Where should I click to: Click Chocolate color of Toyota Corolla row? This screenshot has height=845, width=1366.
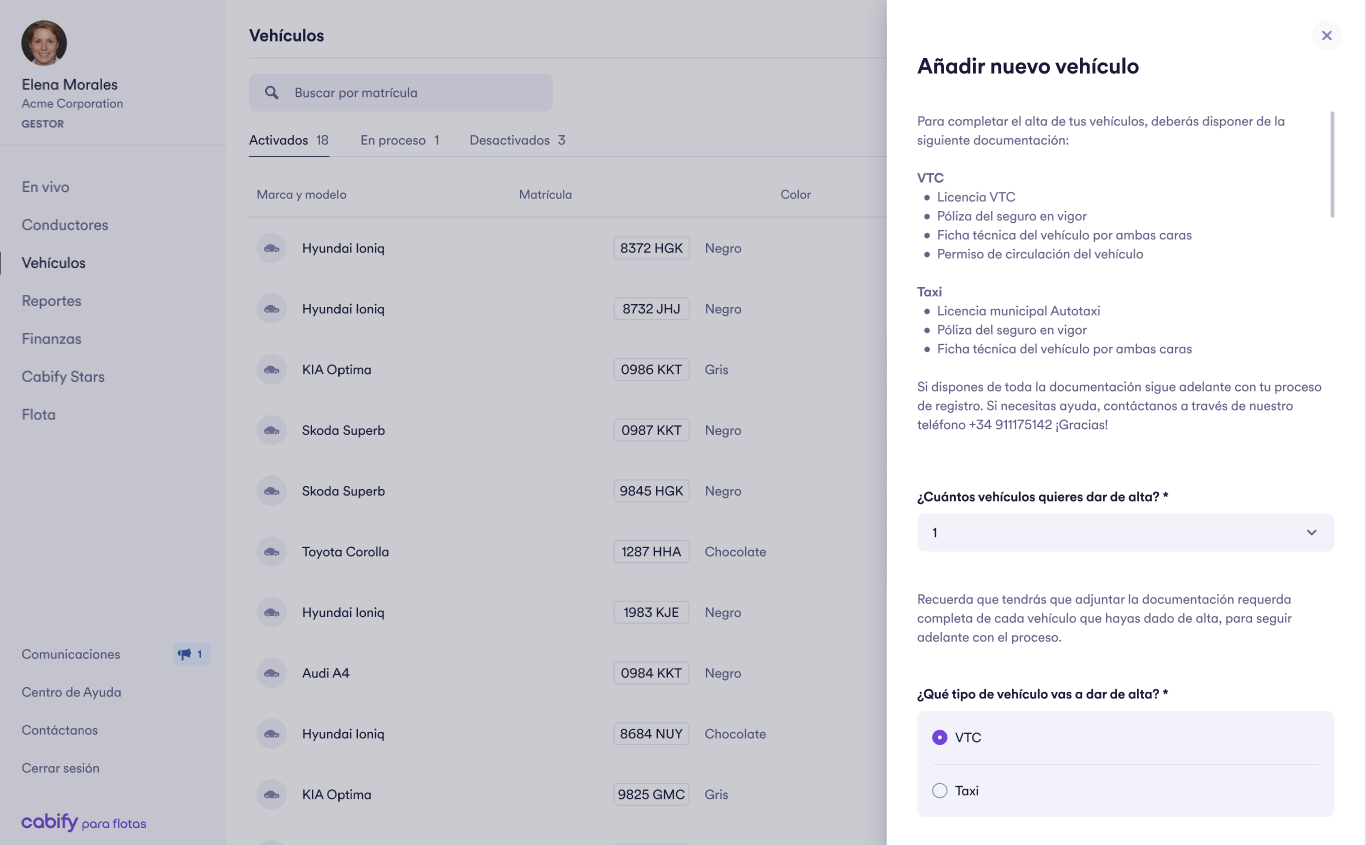click(736, 552)
